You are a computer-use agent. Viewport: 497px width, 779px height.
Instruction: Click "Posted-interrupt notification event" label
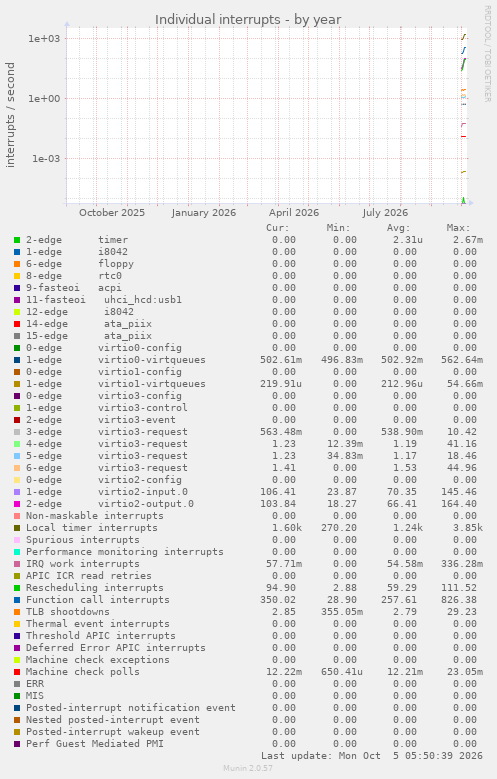coord(131,707)
